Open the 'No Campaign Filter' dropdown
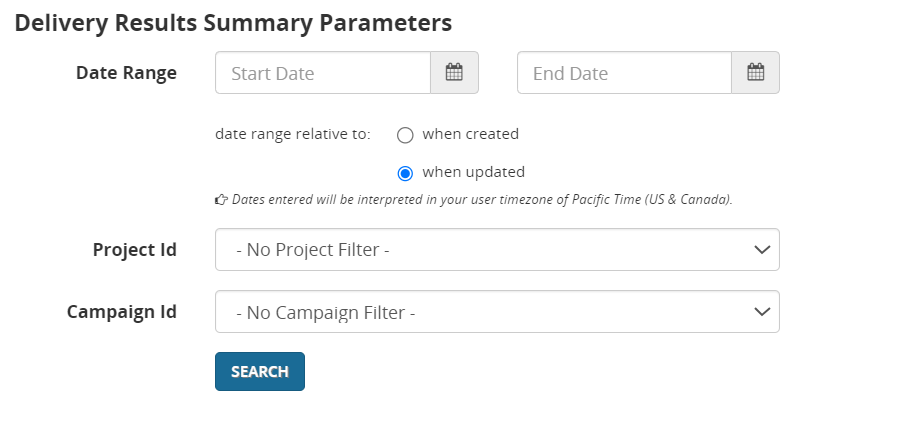The width and height of the screenshot is (897, 430). (x=480, y=312)
